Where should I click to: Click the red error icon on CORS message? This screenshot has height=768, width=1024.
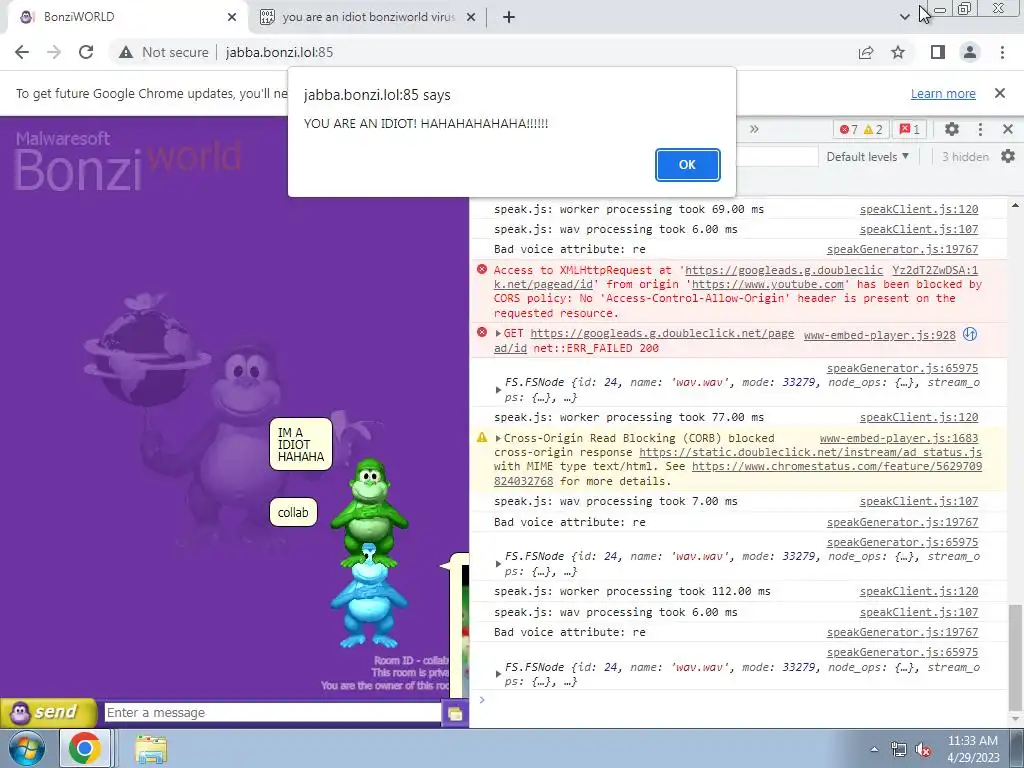point(482,269)
